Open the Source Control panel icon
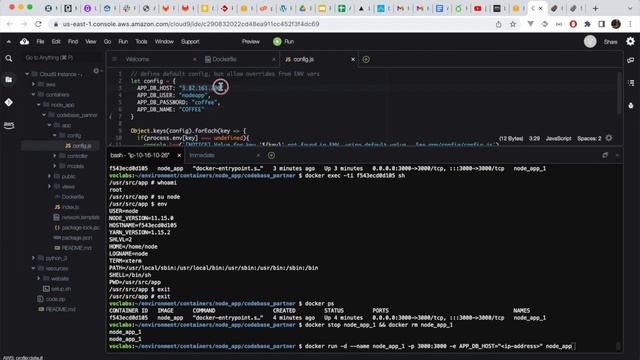The width and height of the screenshot is (640, 360). (x=9, y=102)
